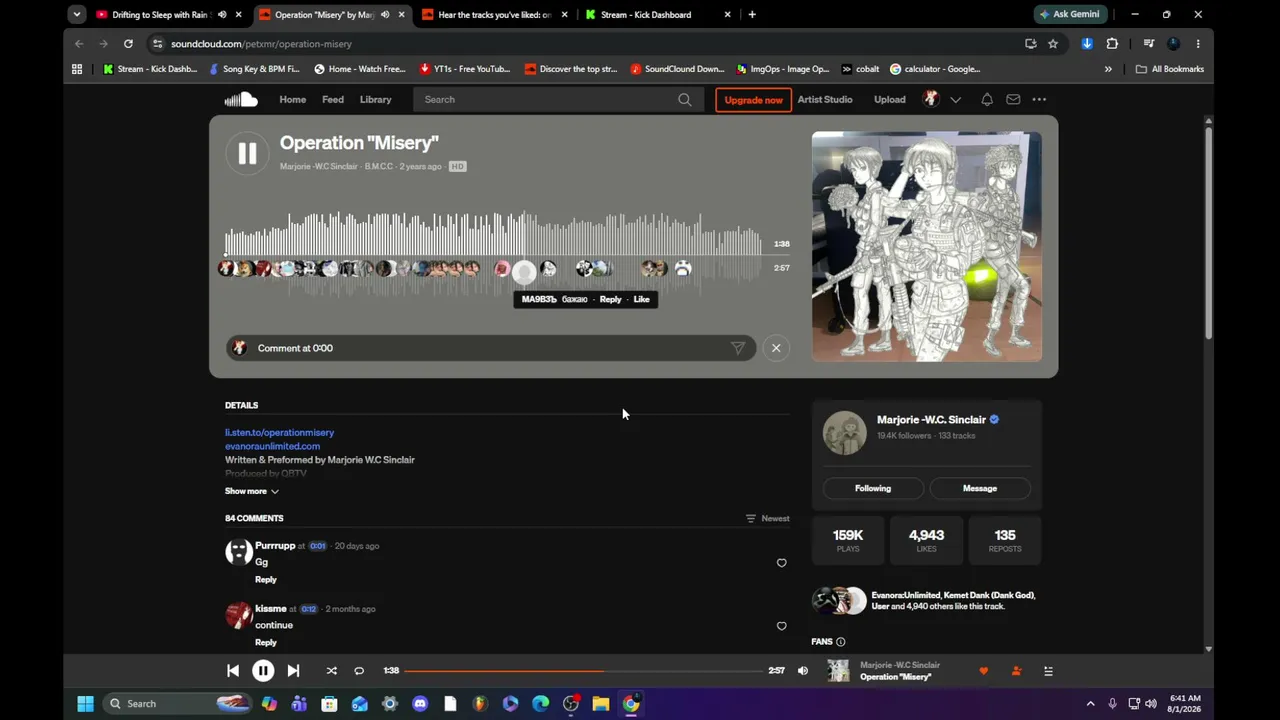The height and width of the screenshot is (720, 1280).
Task: Click the SoundCloud logo in the header
Action: click(x=241, y=99)
